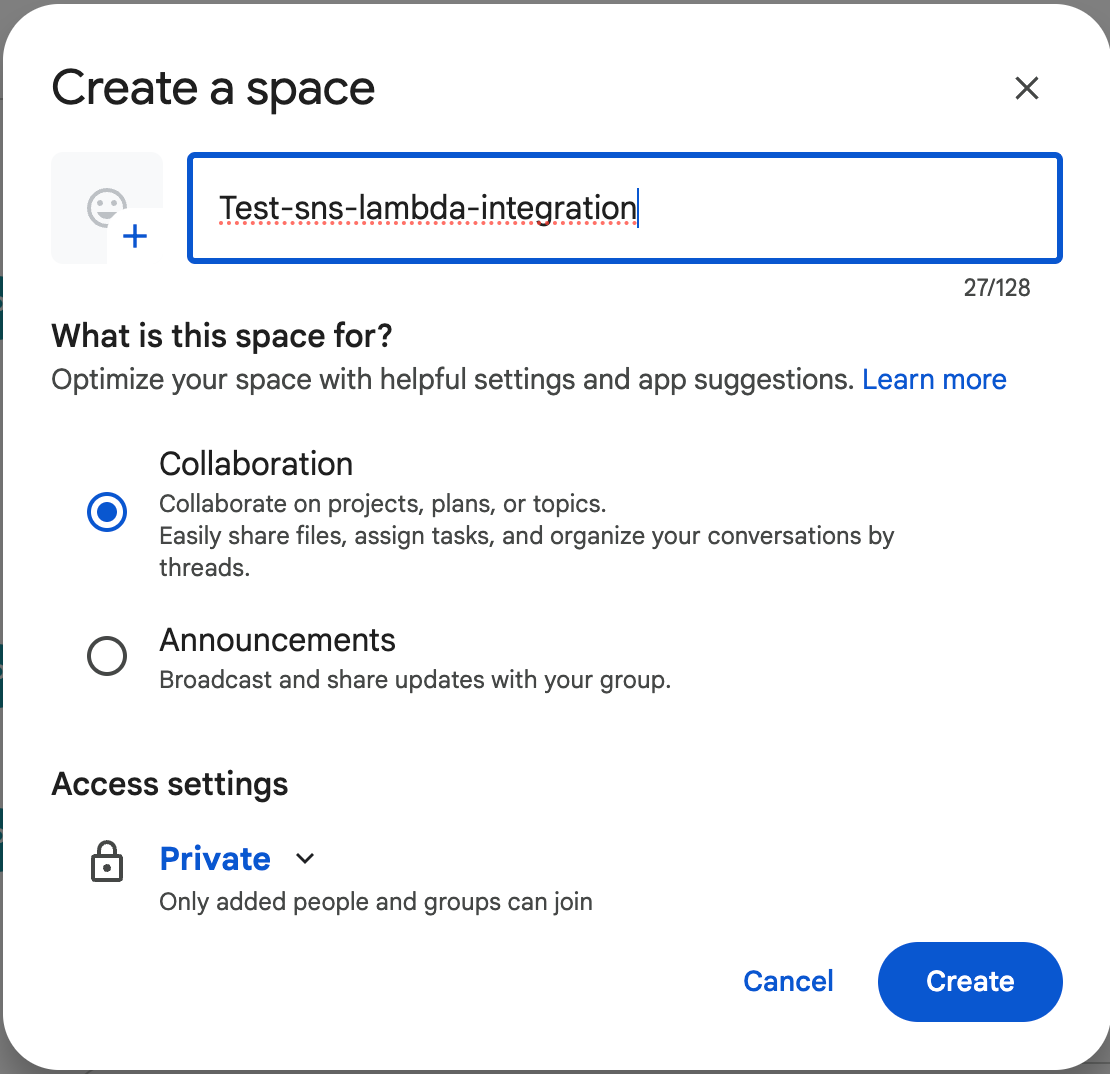The height and width of the screenshot is (1074, 1110).
Task: Open the Private access dropdown
Action: [x=236, y=859]
